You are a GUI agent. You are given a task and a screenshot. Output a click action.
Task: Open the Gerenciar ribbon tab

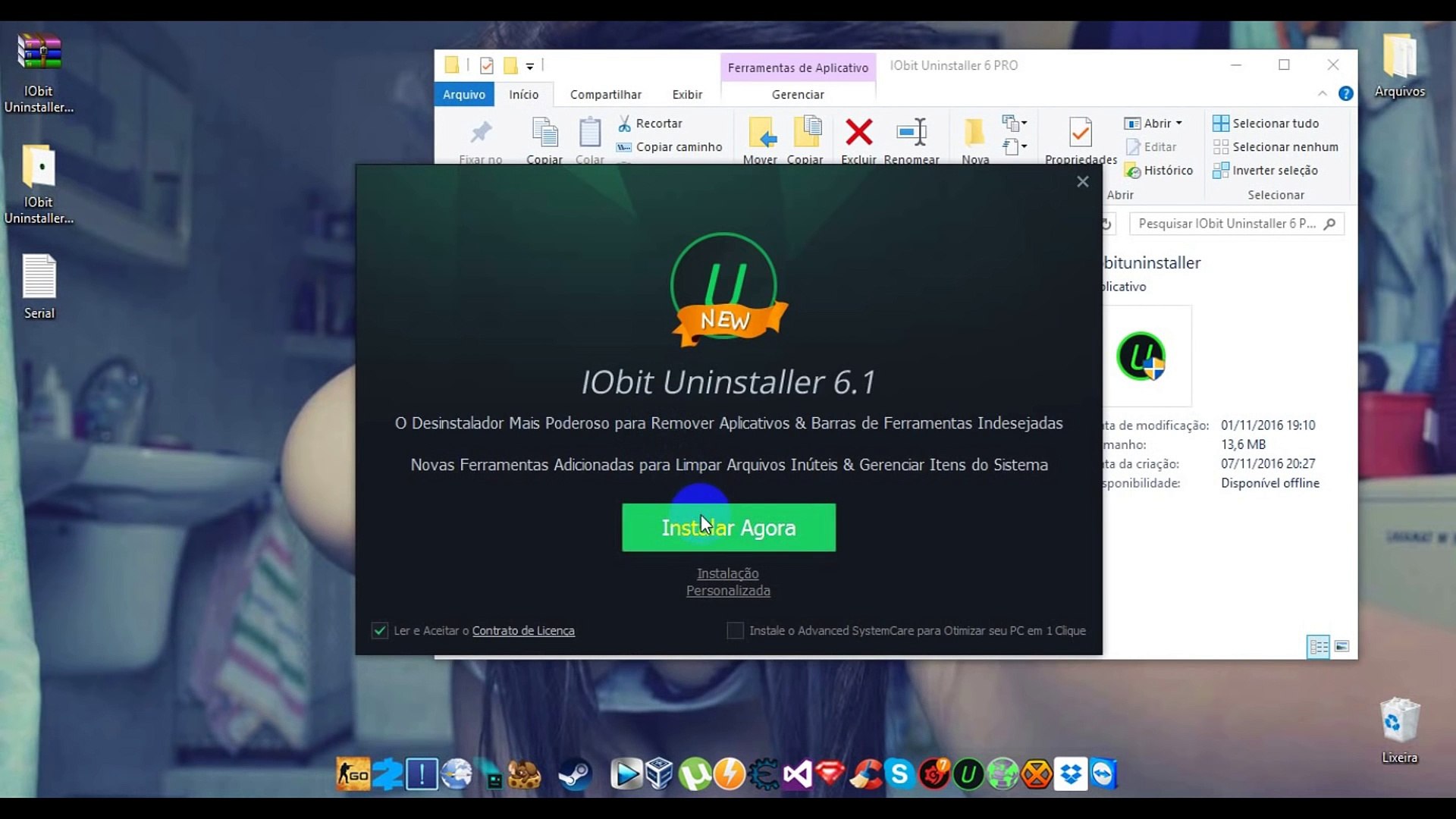(x=798, y=94)
